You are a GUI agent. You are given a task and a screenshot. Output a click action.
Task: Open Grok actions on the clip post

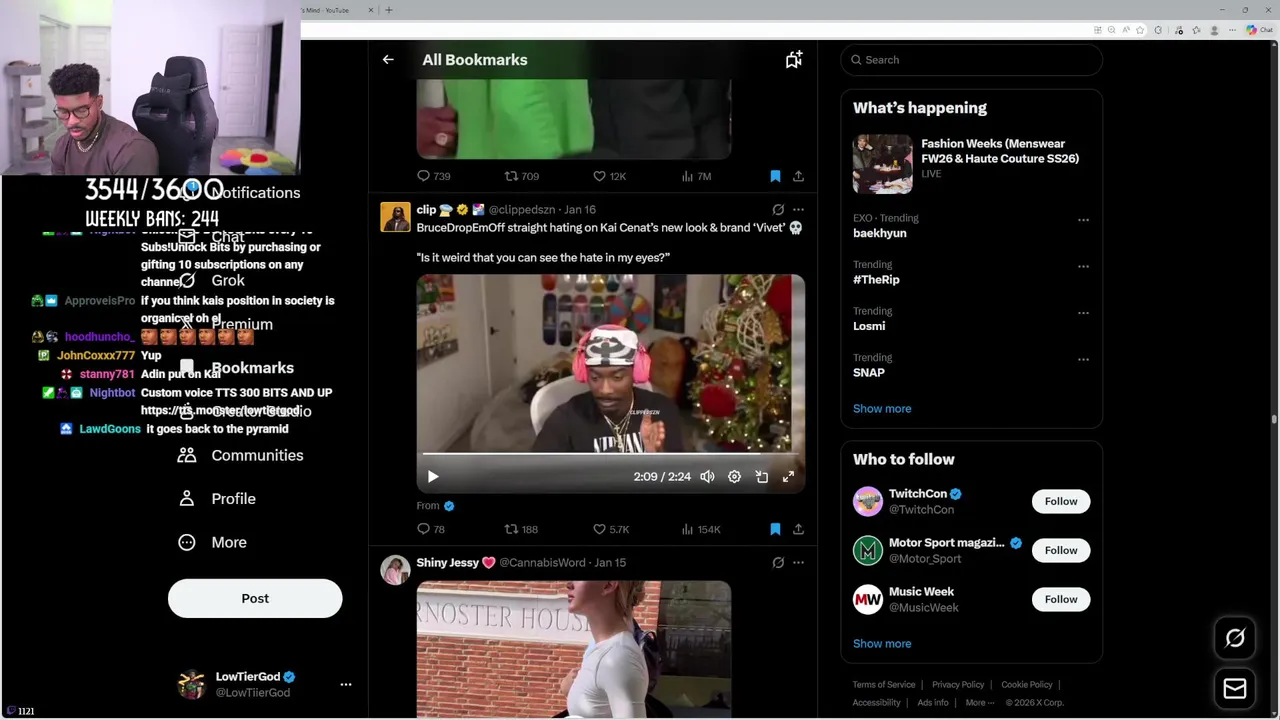[778, 210]
